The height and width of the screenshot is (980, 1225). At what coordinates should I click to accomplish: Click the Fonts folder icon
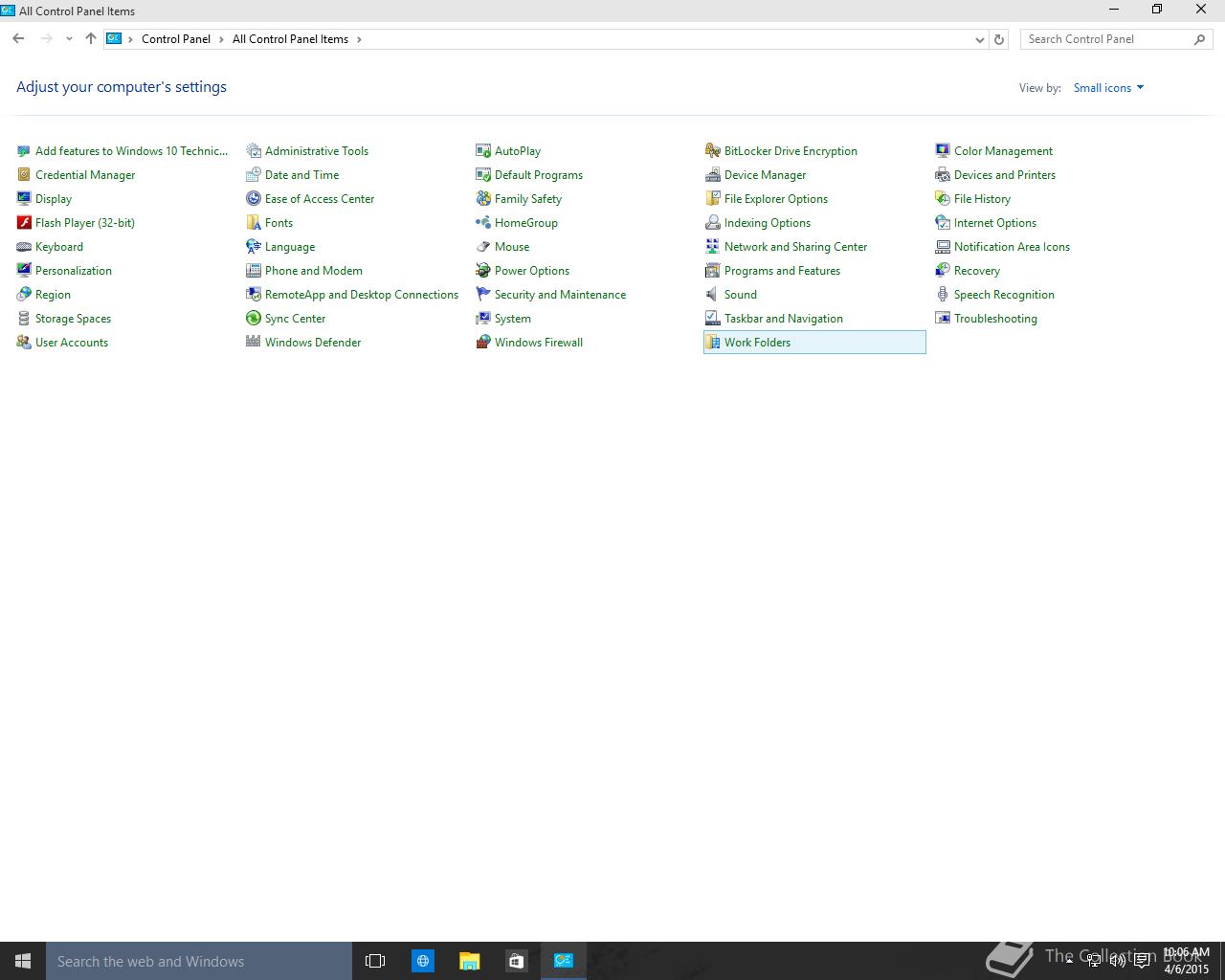tap(254, 222)
